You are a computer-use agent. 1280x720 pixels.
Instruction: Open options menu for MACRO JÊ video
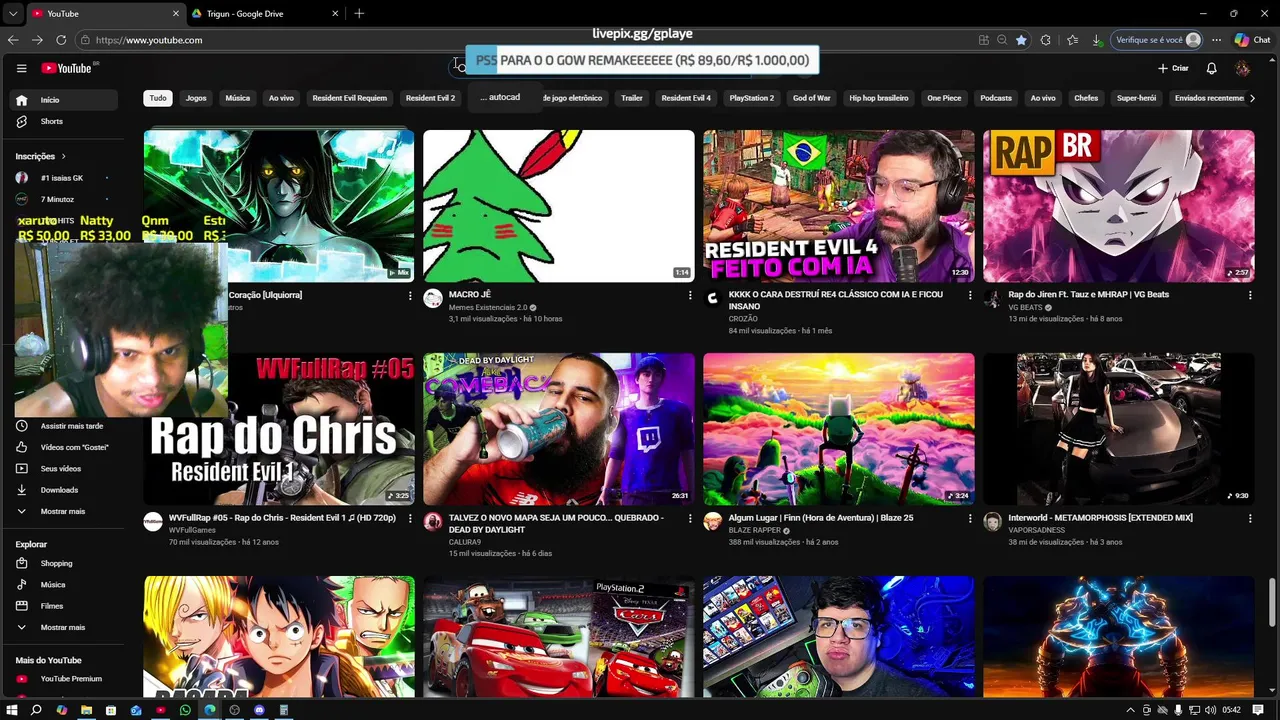point(689,295)
